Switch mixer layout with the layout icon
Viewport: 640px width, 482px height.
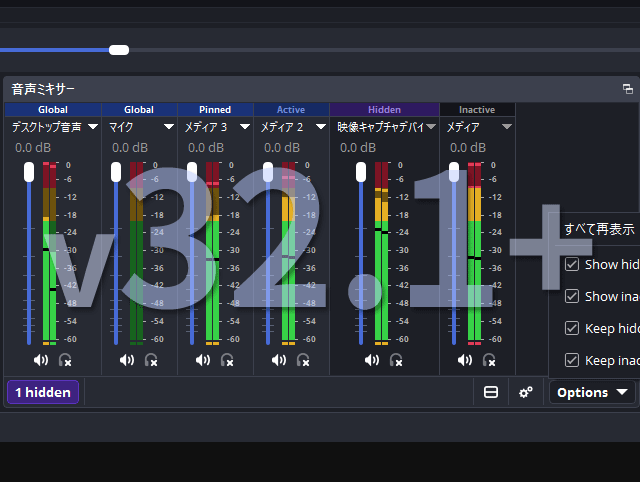(x=491, y=392)
